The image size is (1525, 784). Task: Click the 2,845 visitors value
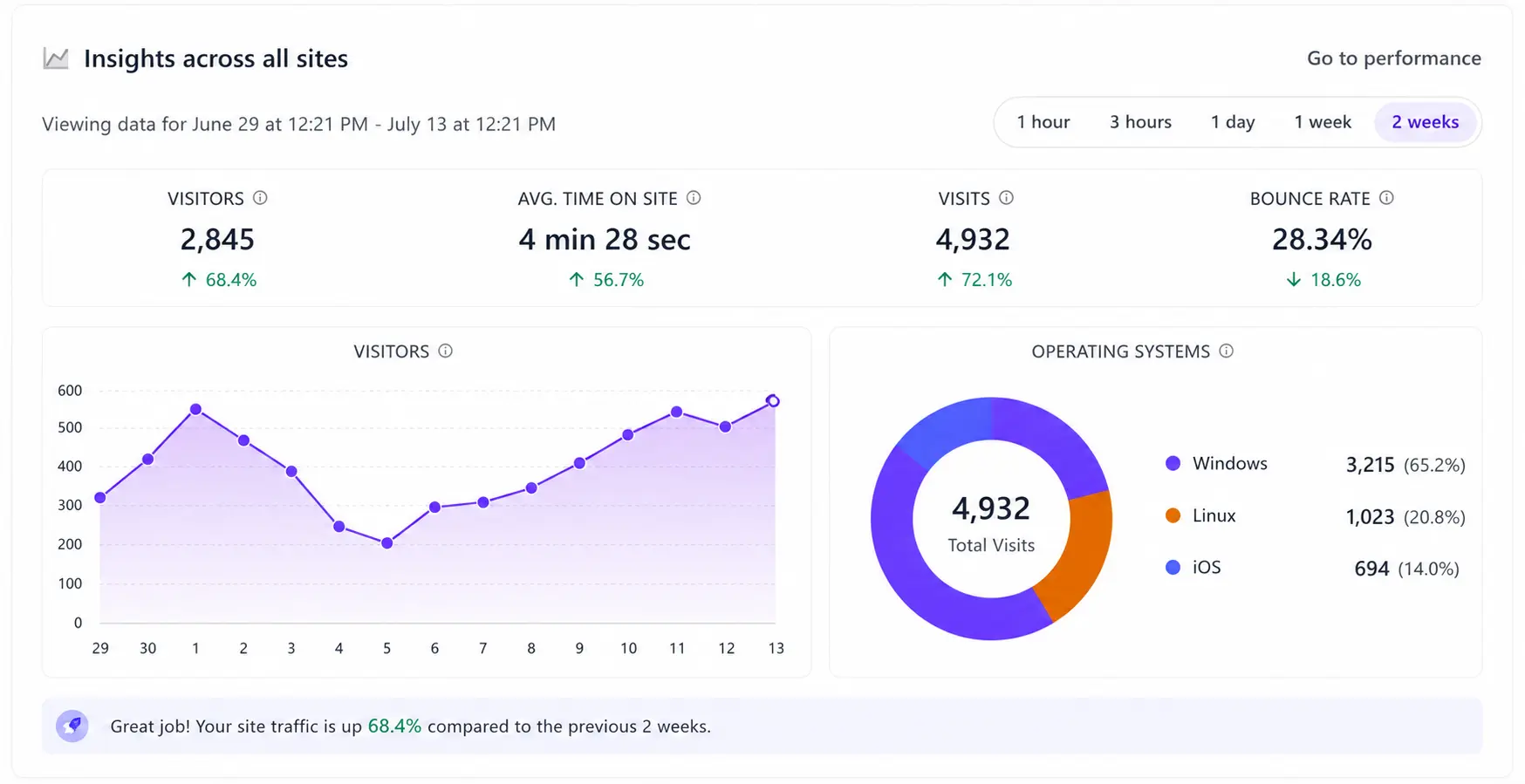(217, 239)
